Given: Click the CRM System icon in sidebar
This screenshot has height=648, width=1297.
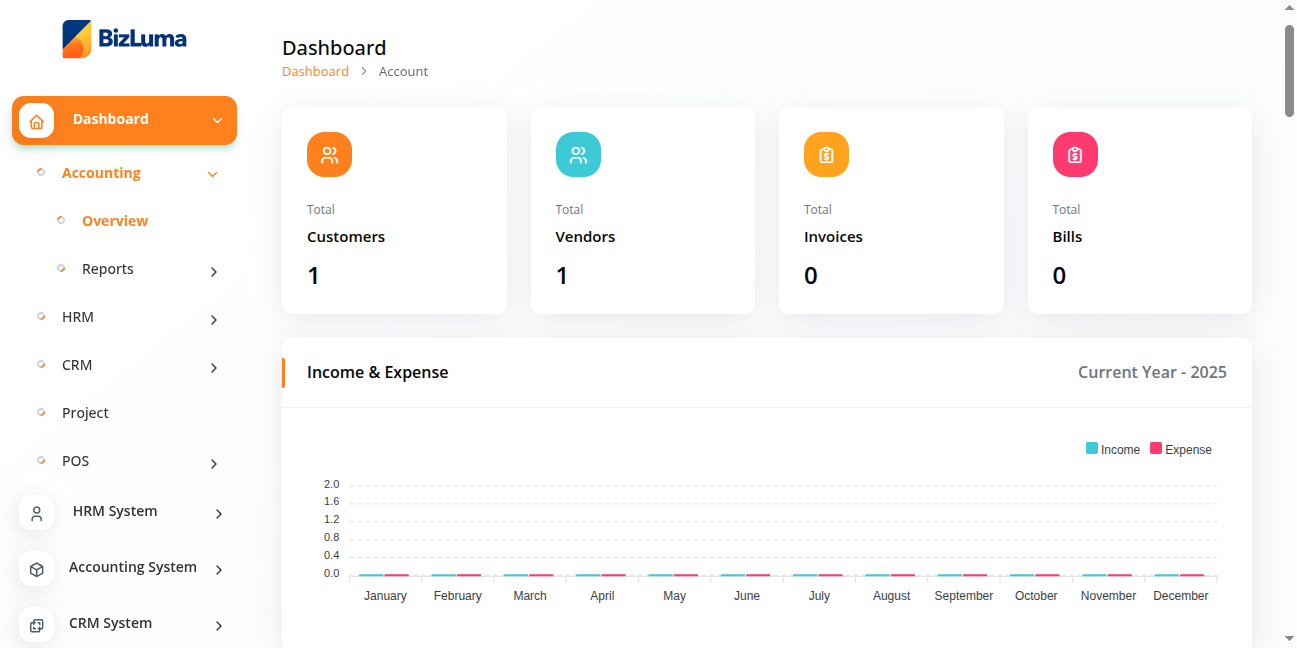Looking at the screenshot, I should [x=37, y=625].
